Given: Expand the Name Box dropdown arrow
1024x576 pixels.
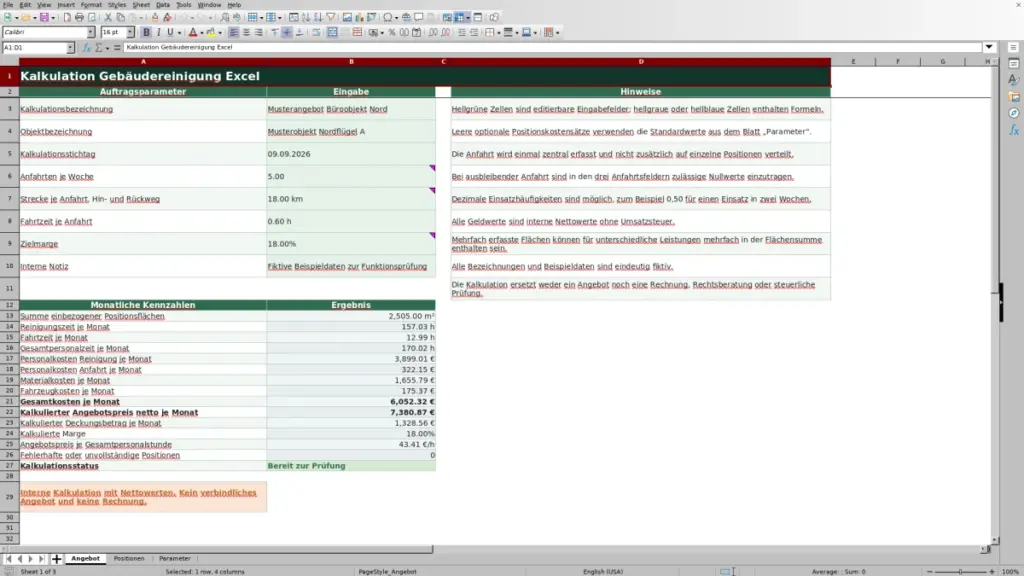Looking at the screenshot, I should click(70, 48).
